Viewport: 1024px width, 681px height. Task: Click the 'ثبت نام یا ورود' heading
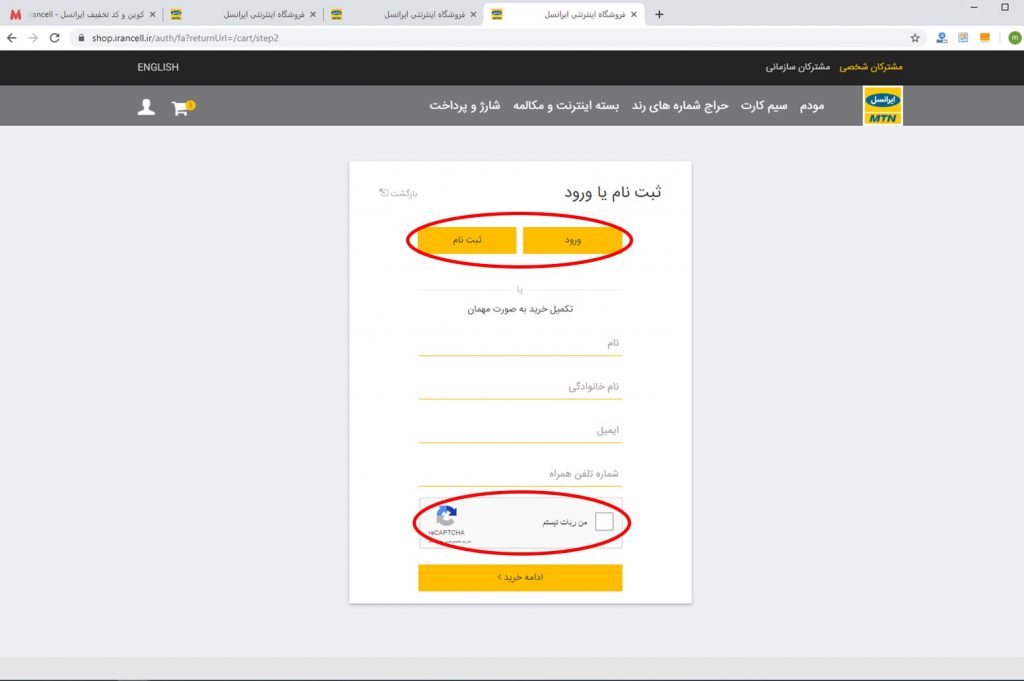pyautogui.click(x=613, y=193)
